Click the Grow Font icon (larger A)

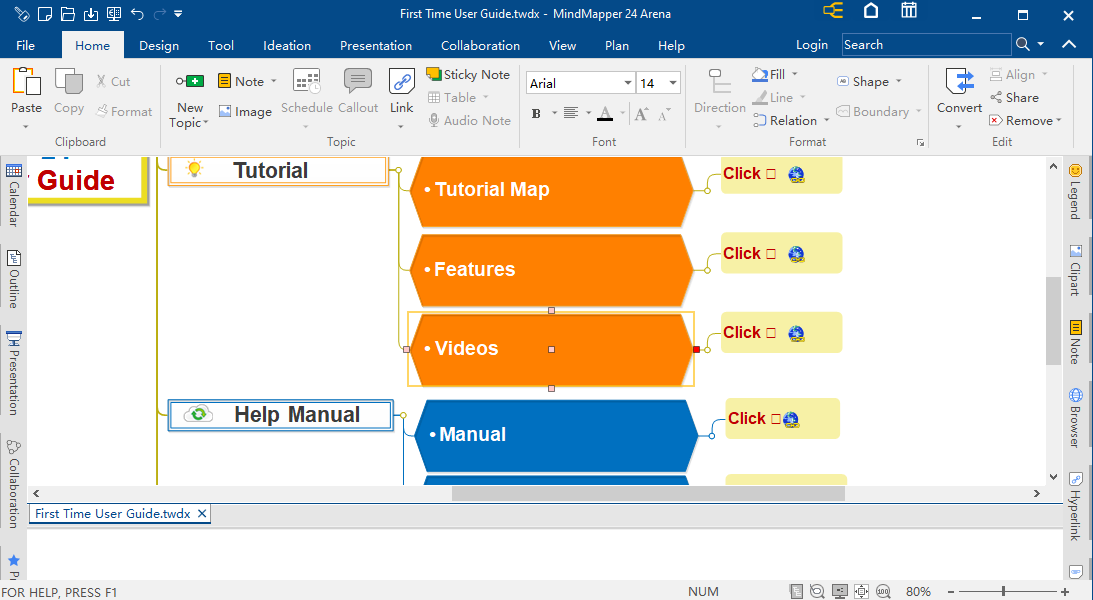tap(641, 114)
